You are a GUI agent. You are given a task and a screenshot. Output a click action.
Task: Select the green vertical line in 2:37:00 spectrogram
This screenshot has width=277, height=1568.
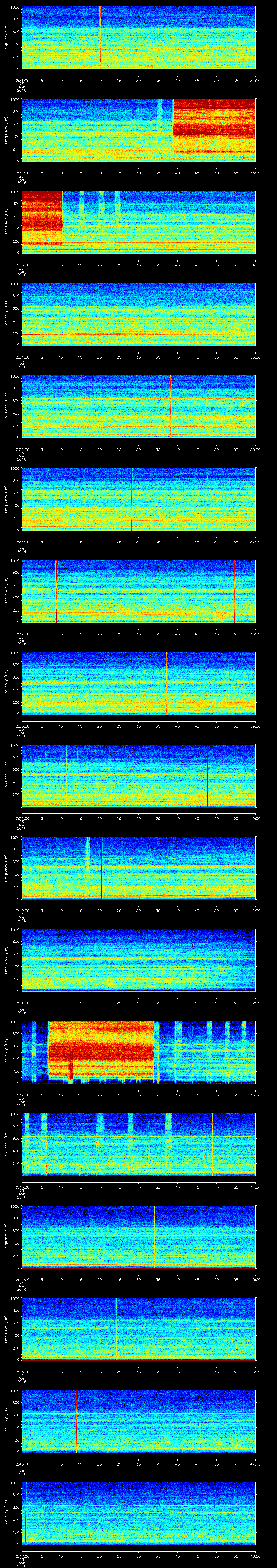coord(234,591)
